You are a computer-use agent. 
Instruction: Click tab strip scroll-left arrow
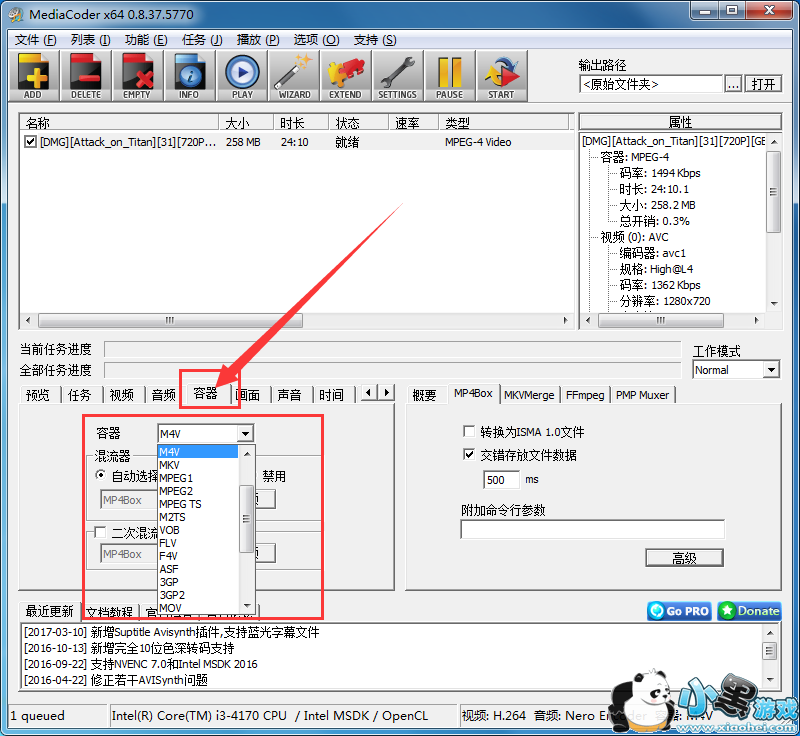click(x=369, y=393)
